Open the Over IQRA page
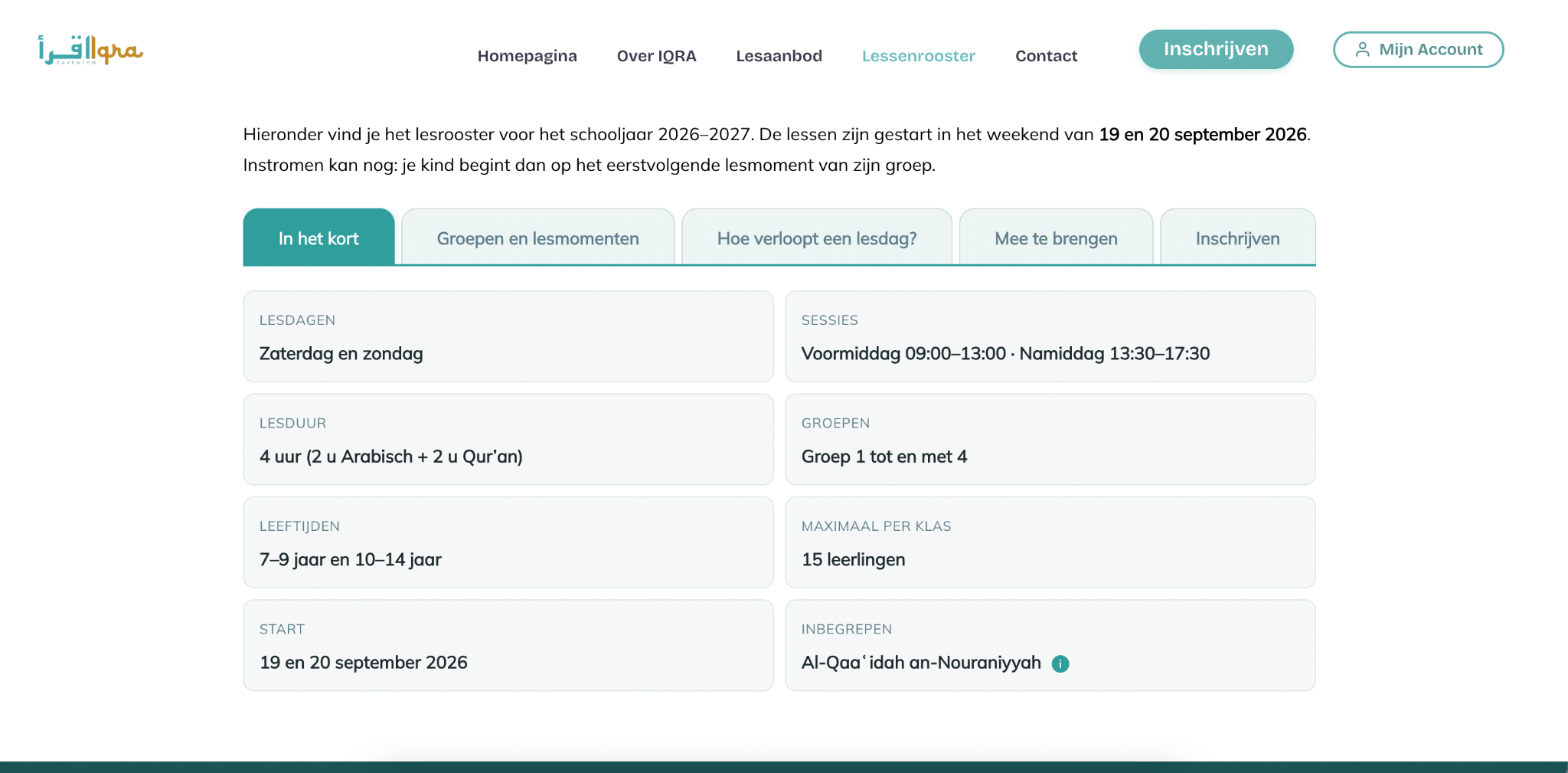Image resolution: width=1568 pixels, height=773 pixels. tap(656, 56)
